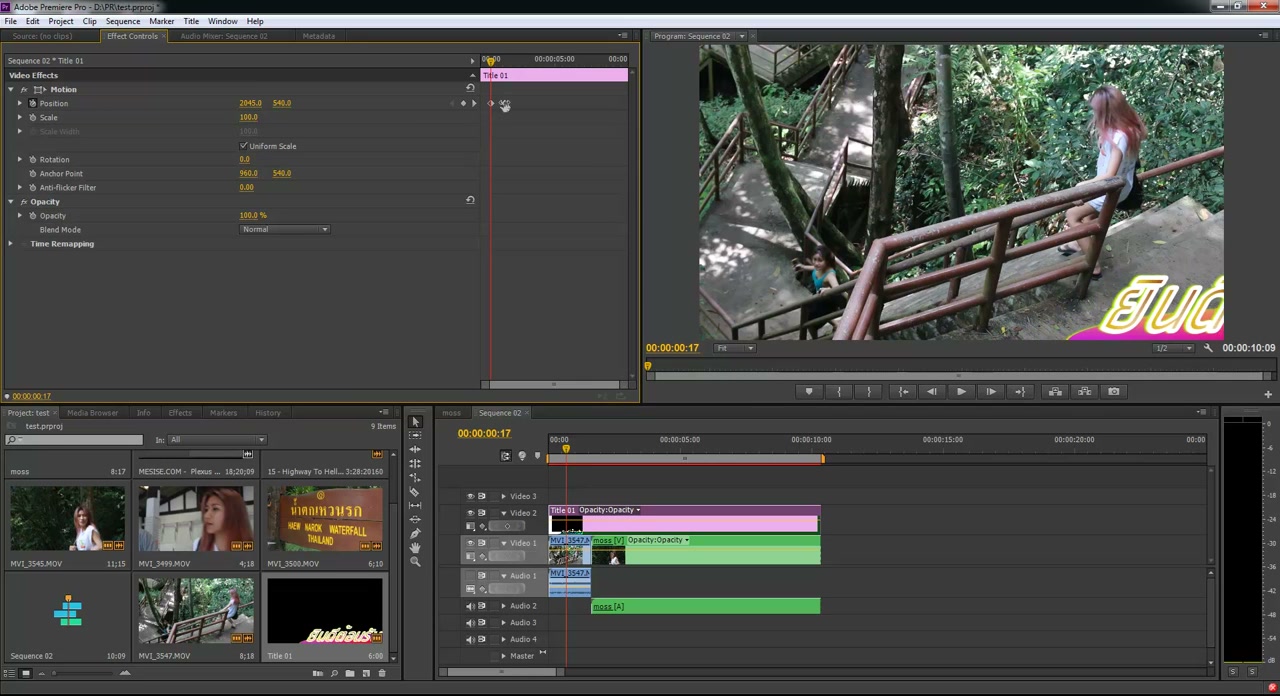Toggle the Position stopwatch animation
1280x696 pixels.
pyautogui.click(x=32, y=104)
